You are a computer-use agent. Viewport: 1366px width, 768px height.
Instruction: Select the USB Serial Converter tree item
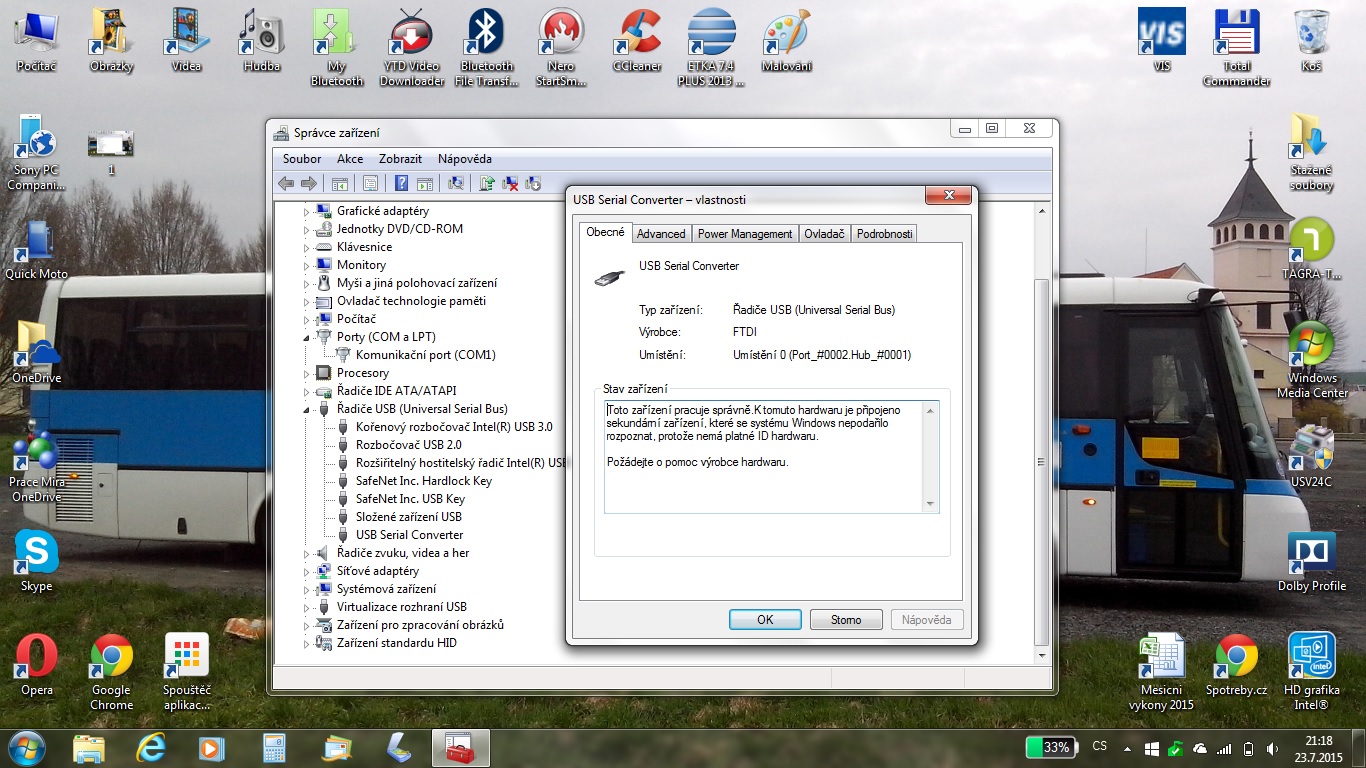click(x=410, y=535)
